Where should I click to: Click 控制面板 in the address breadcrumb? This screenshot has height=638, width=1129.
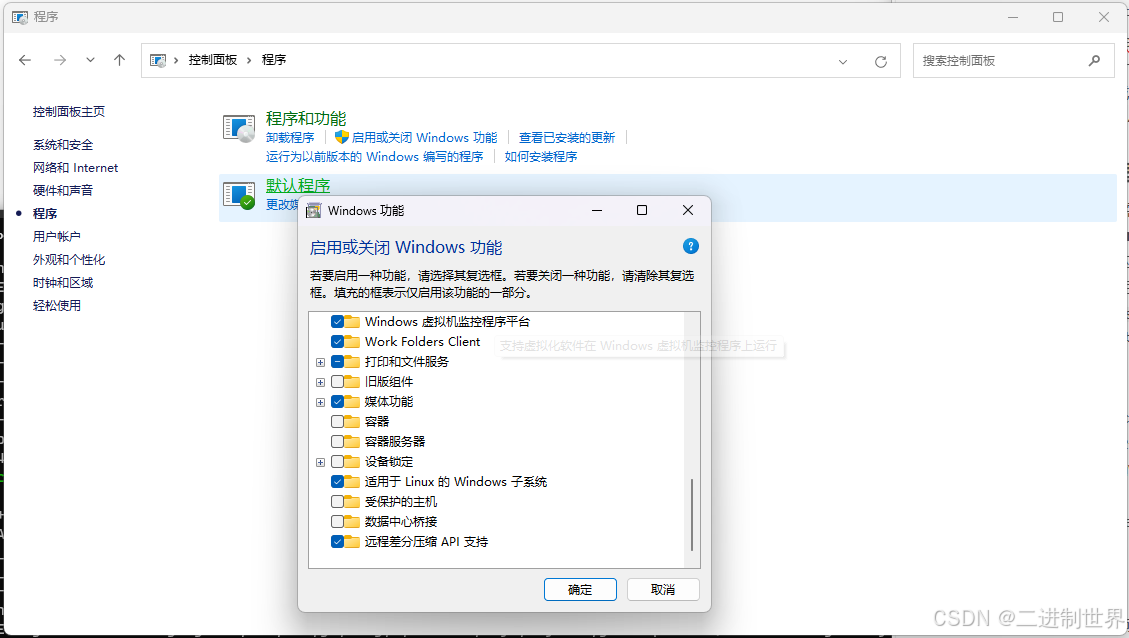213,60
